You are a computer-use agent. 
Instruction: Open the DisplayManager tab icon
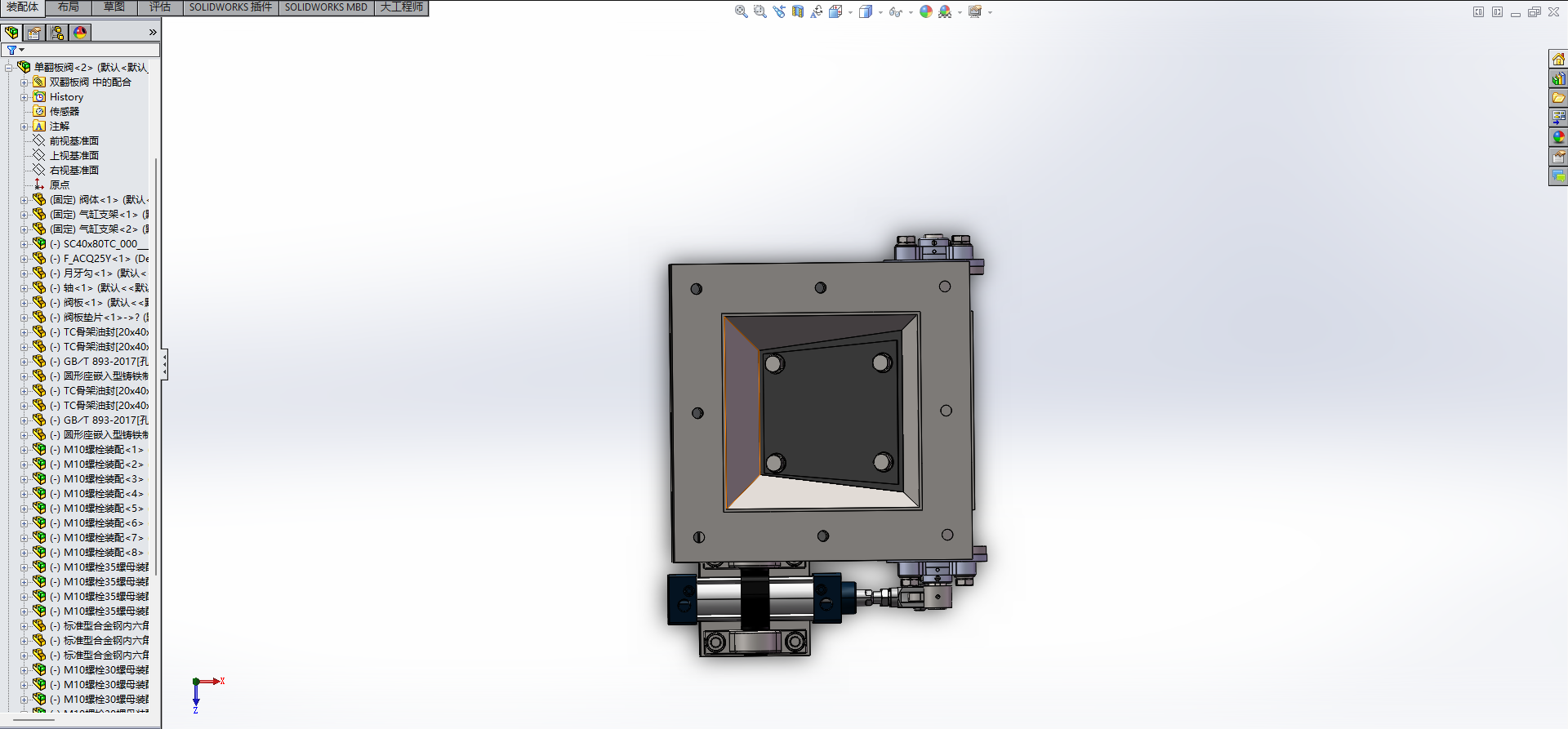(80, 33)
